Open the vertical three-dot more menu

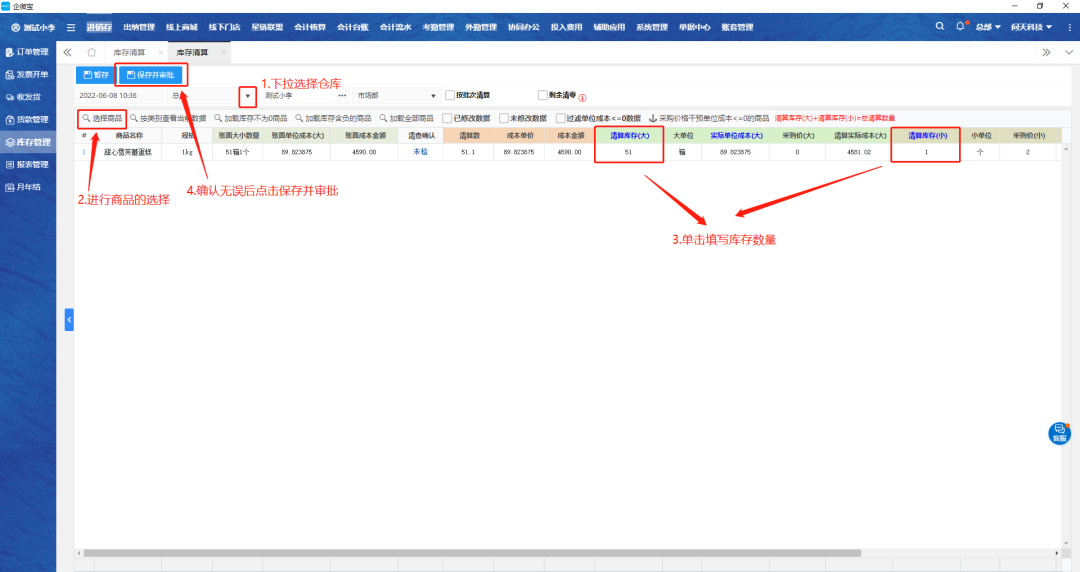point(1068,52)
